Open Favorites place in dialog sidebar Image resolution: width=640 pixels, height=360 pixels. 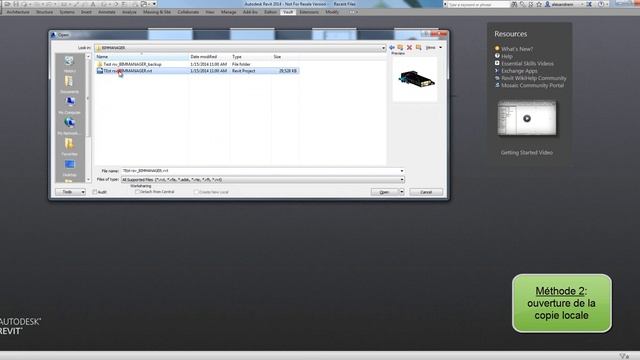click(x=69, y=147)
